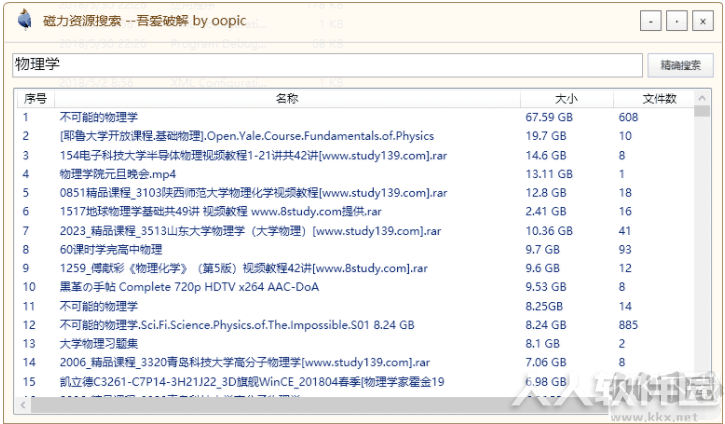Select 1259_傅献彩《物理化学》 result
The width and height of the screenshot is (725, 424).
[243, 268]
